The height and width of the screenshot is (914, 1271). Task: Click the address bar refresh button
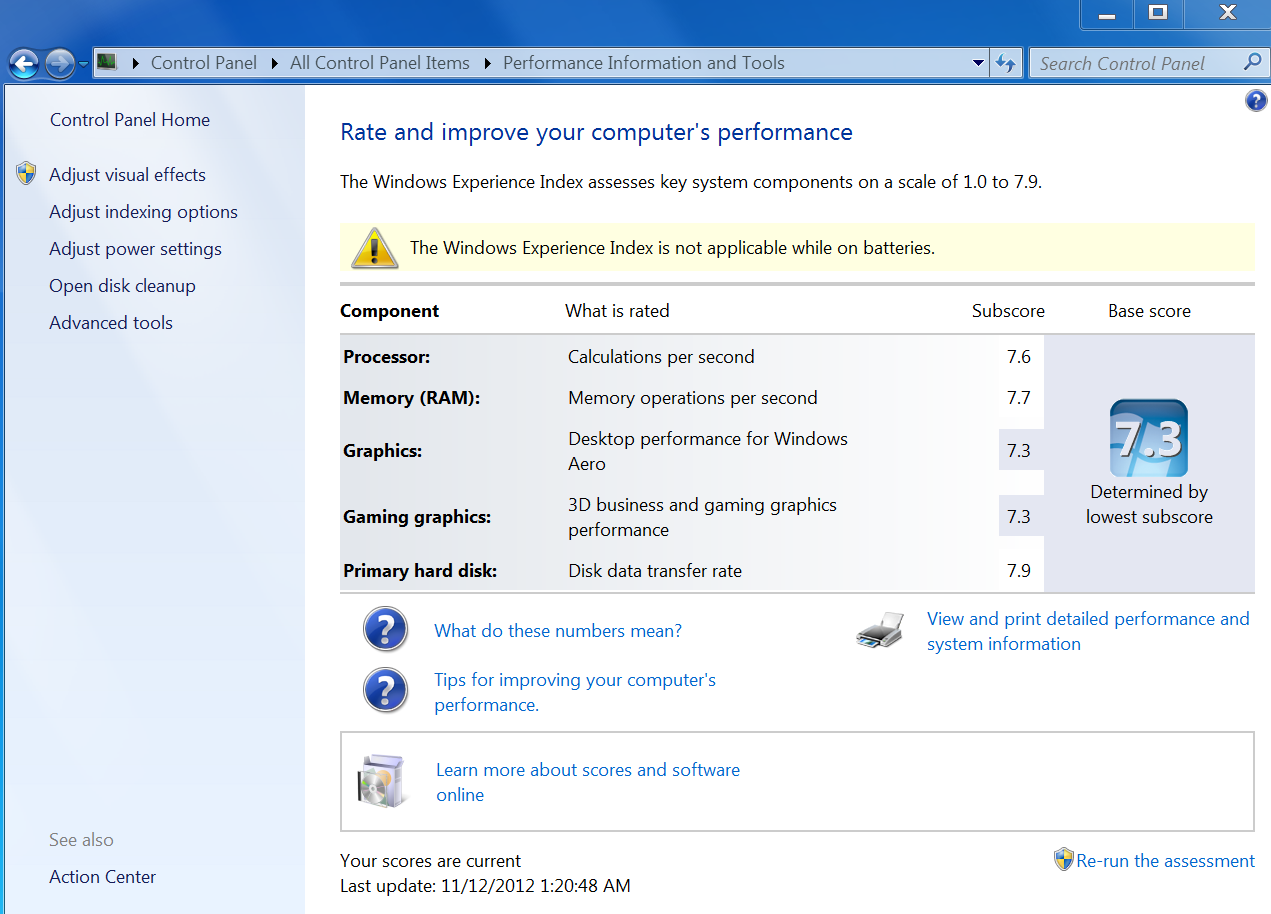(x=1006, y=63)
